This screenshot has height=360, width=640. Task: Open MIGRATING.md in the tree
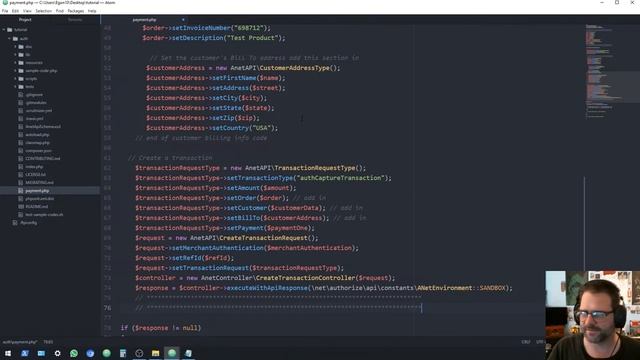coord(39,183)
